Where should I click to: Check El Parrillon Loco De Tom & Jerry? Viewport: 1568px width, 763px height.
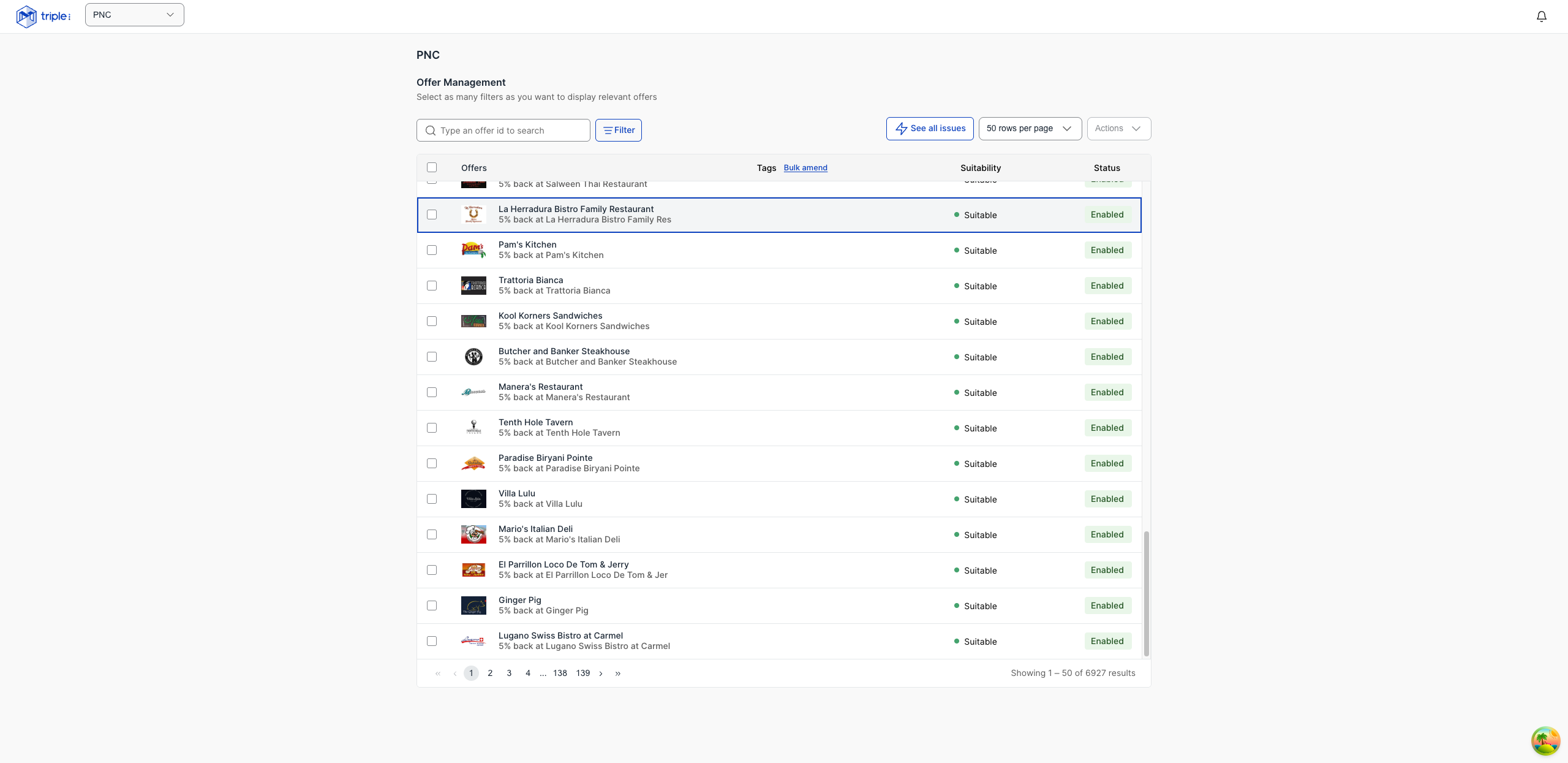pyautogui.click(x=432, y=570)
